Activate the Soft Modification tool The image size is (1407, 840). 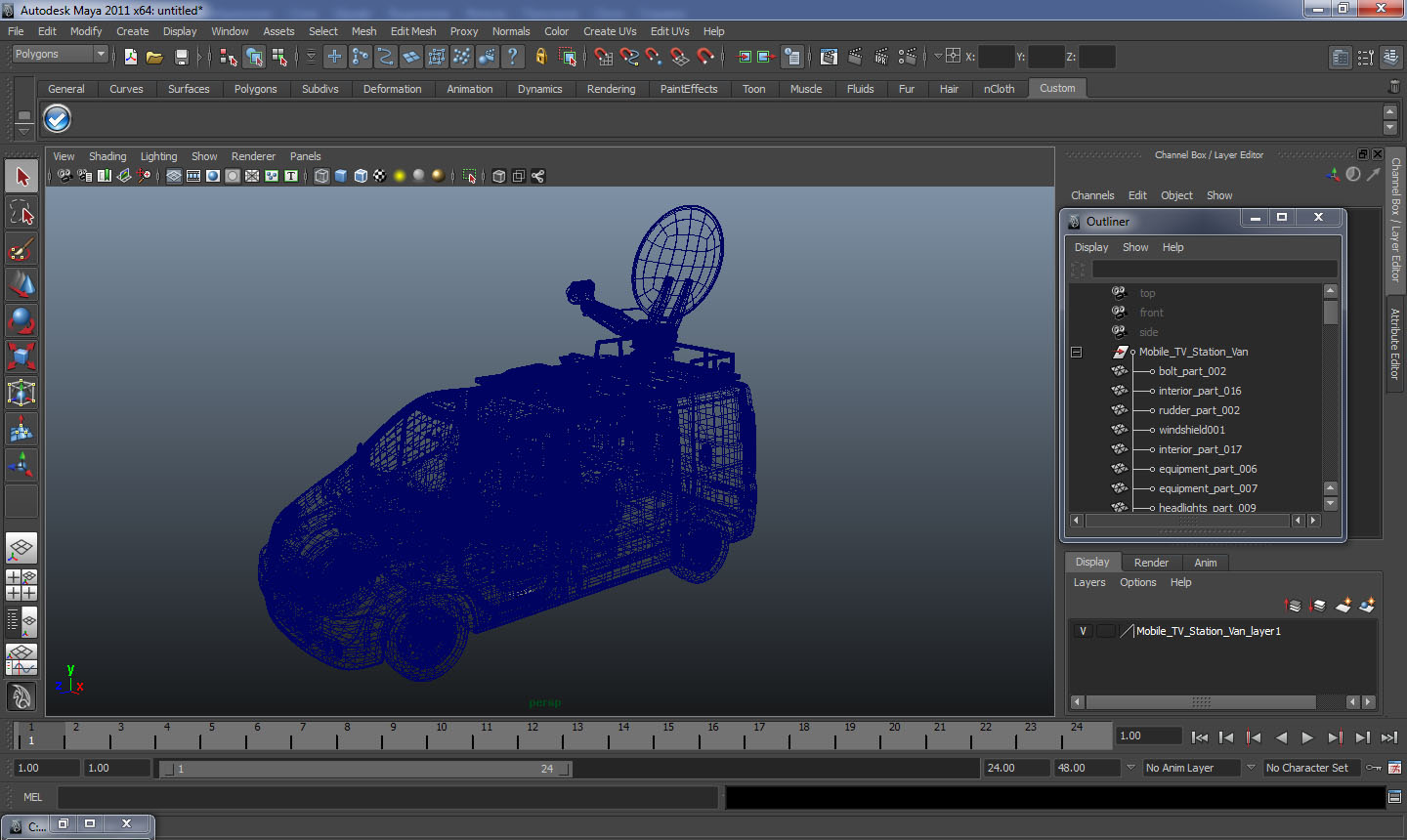[21, 429]
